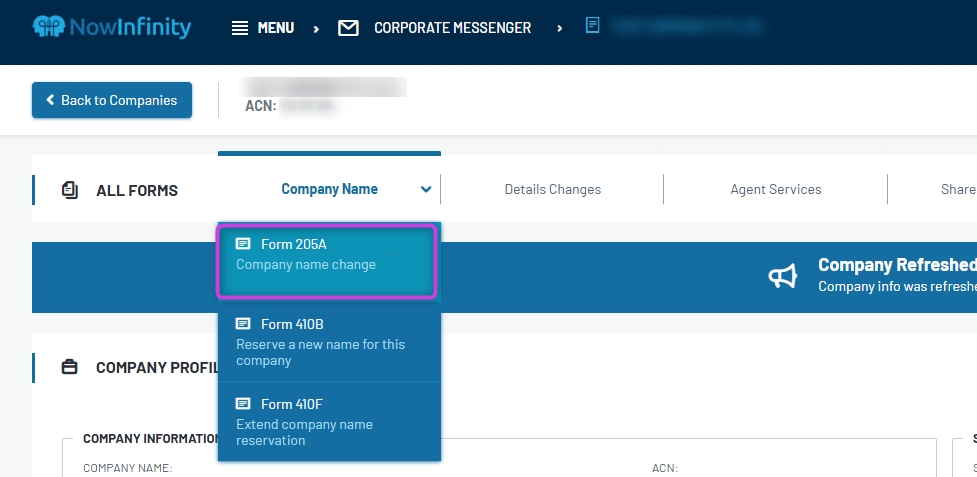Image resolution: width=977 pixels, height=477 pixels.
Task: Click the Form 205A form icon
Action: click(x=243, y=243)
